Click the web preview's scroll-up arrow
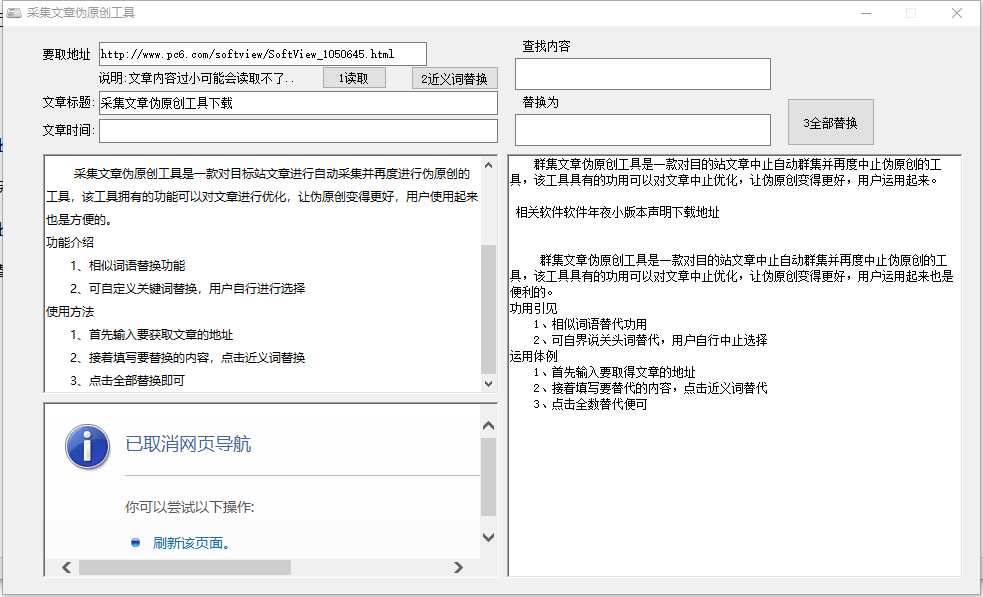Screen dimensions: 983x597 (488, 426)
